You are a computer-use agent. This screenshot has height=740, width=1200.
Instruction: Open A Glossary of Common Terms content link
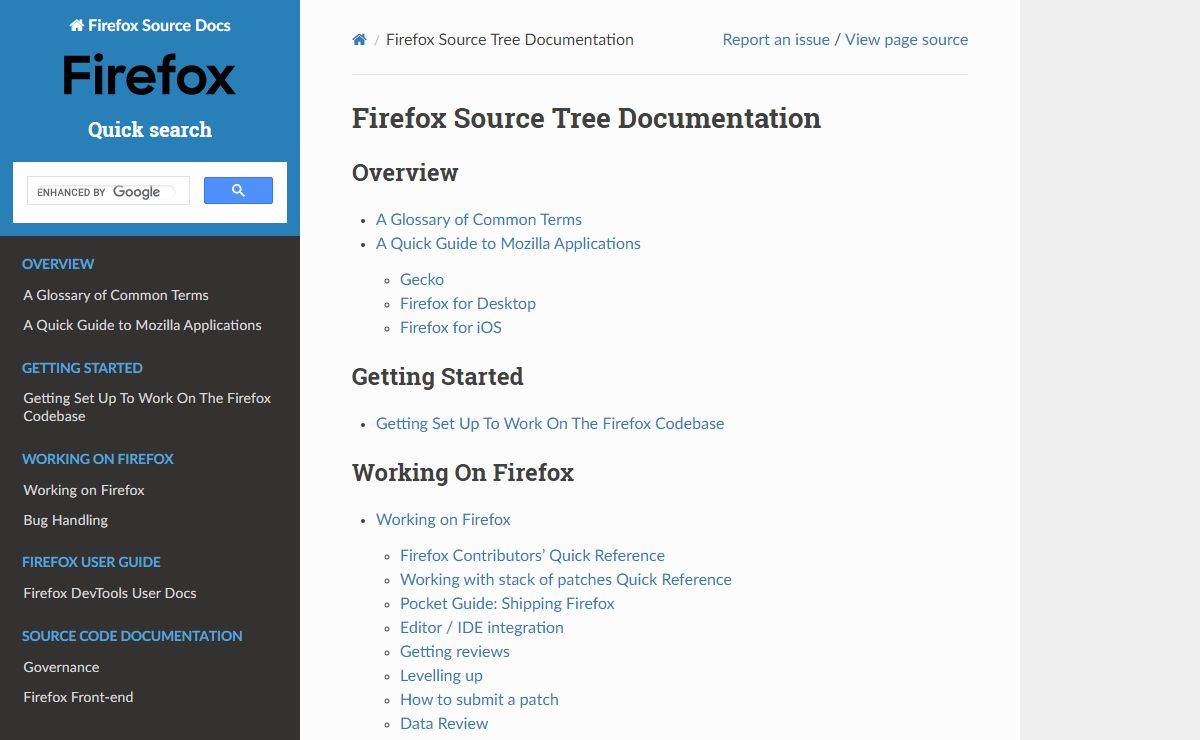[x=479, y=219]
